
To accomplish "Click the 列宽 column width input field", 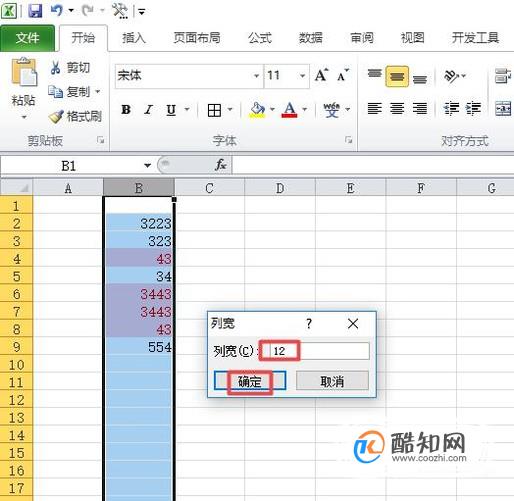I will pyautogui.click(x=315, y=351).
